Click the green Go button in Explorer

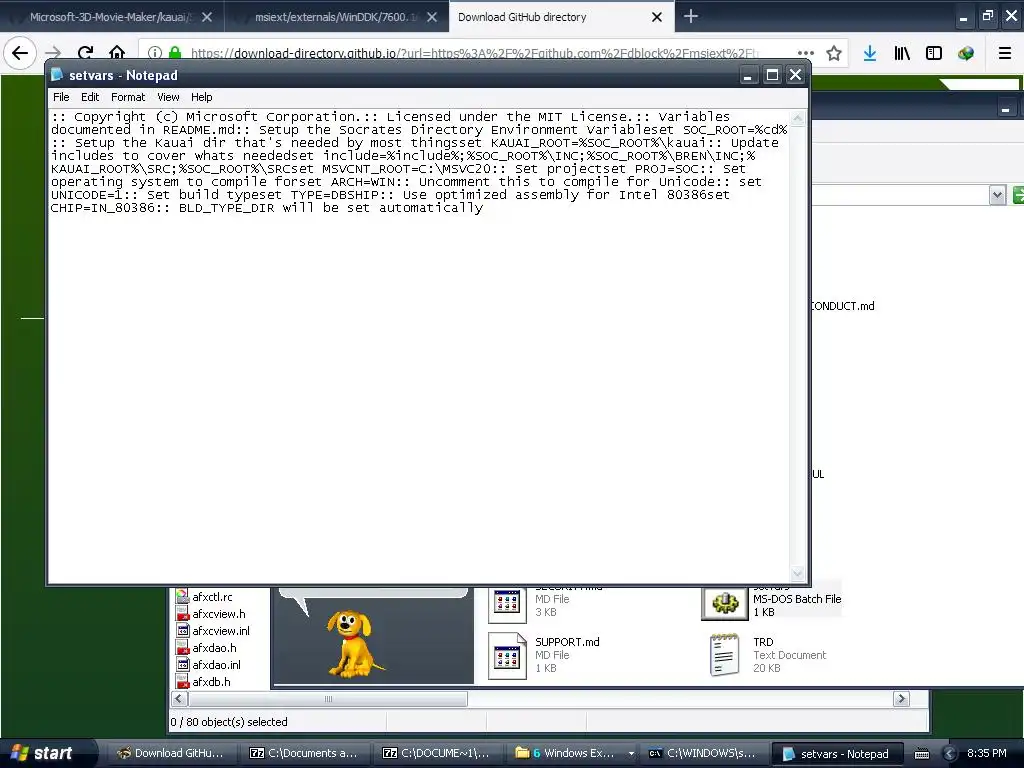1017,195
